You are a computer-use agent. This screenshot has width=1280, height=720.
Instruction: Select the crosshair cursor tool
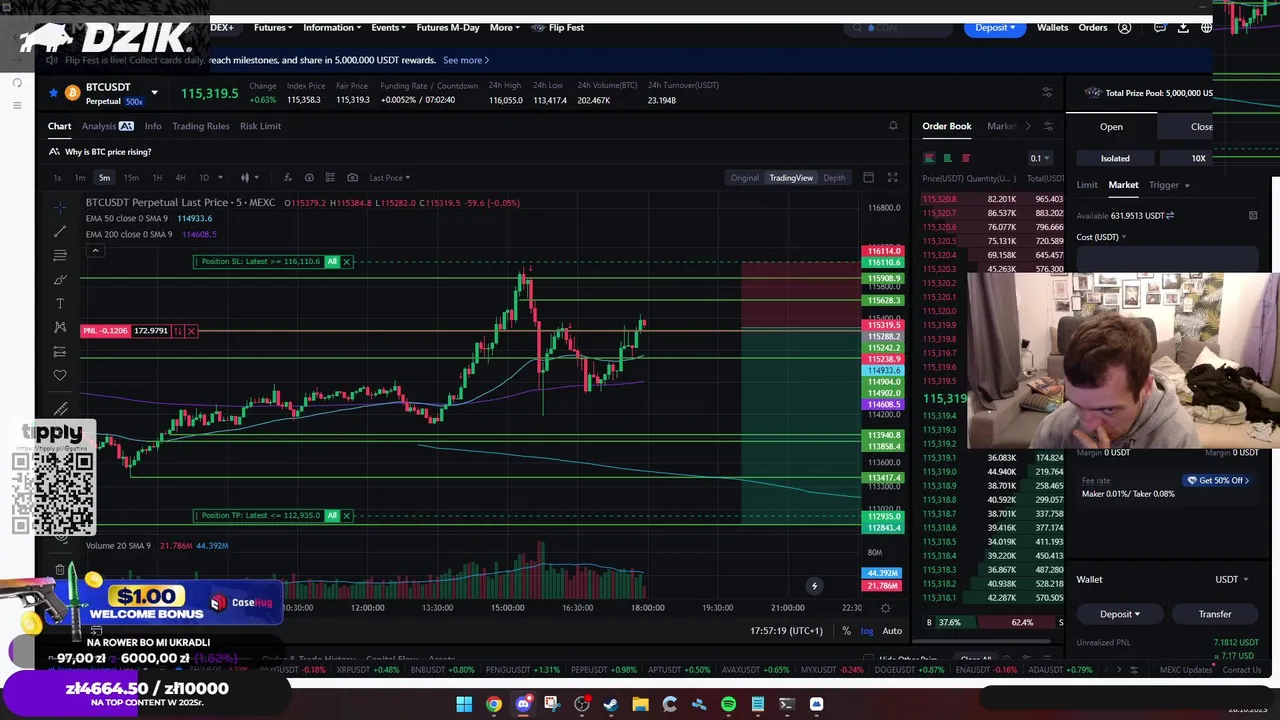click(60, 208)
